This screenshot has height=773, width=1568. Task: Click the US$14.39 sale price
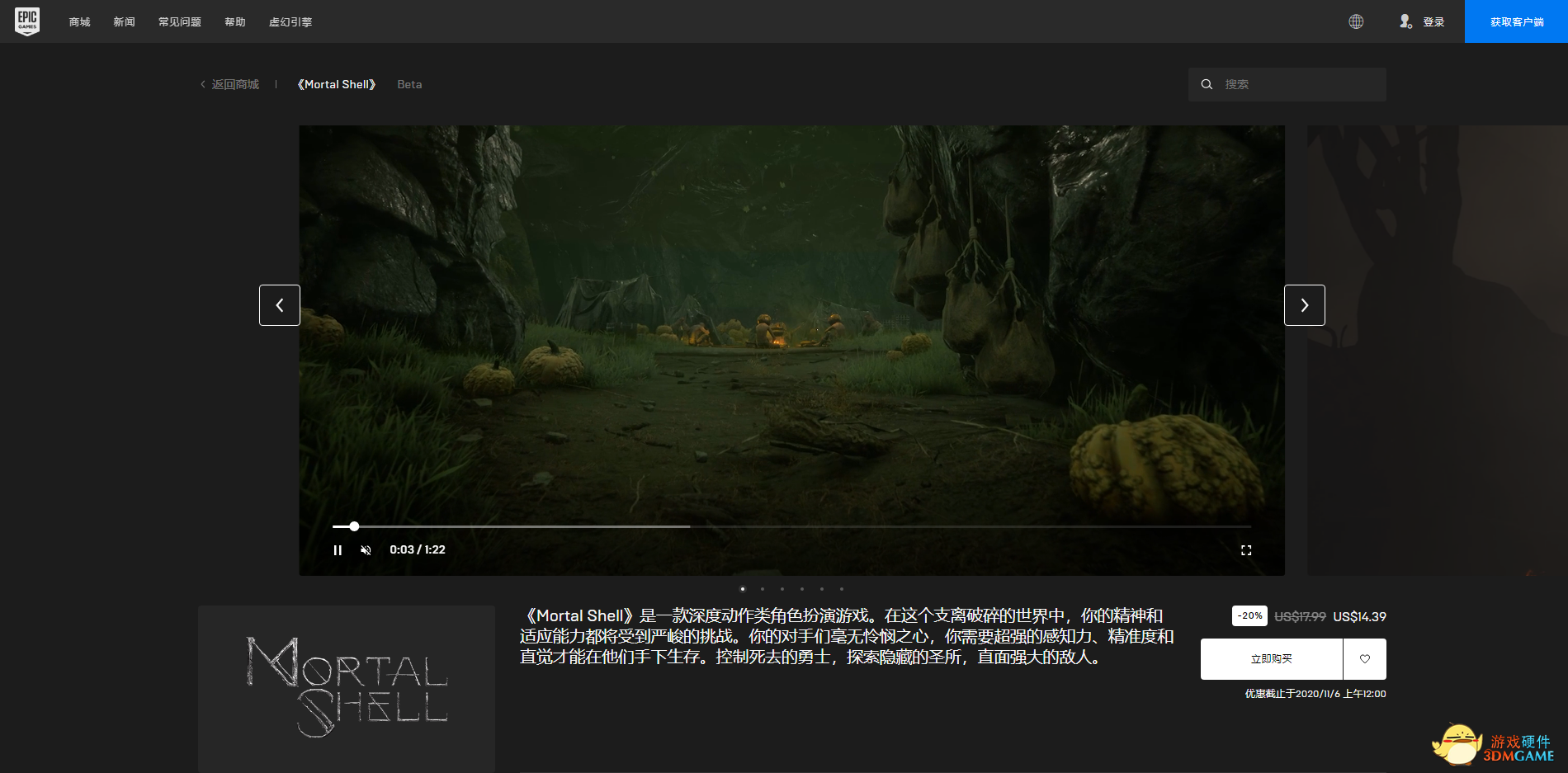point(1359,617)
